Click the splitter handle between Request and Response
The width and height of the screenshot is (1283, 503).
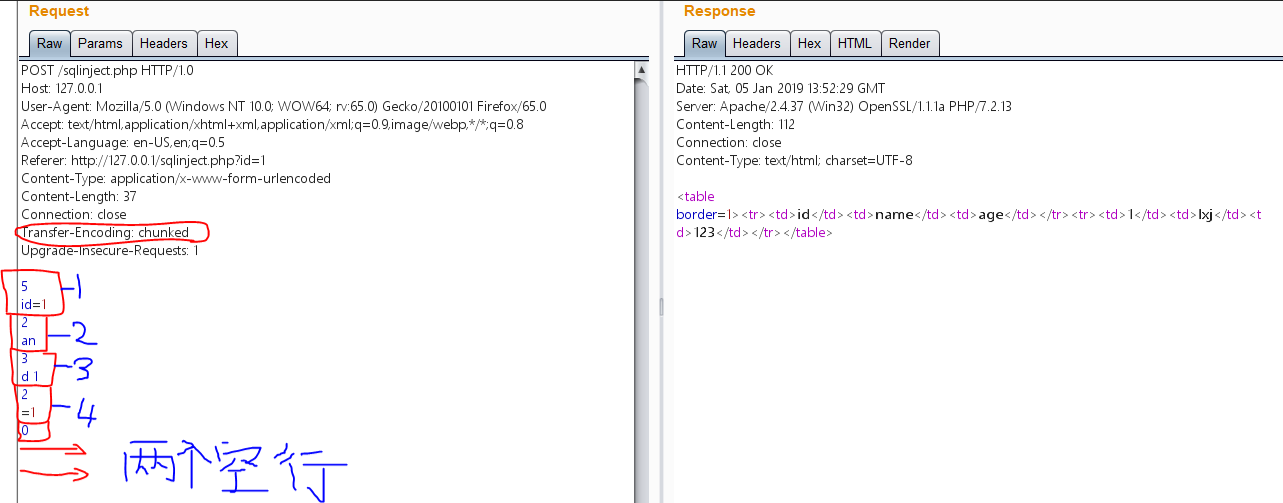[660, 306]
